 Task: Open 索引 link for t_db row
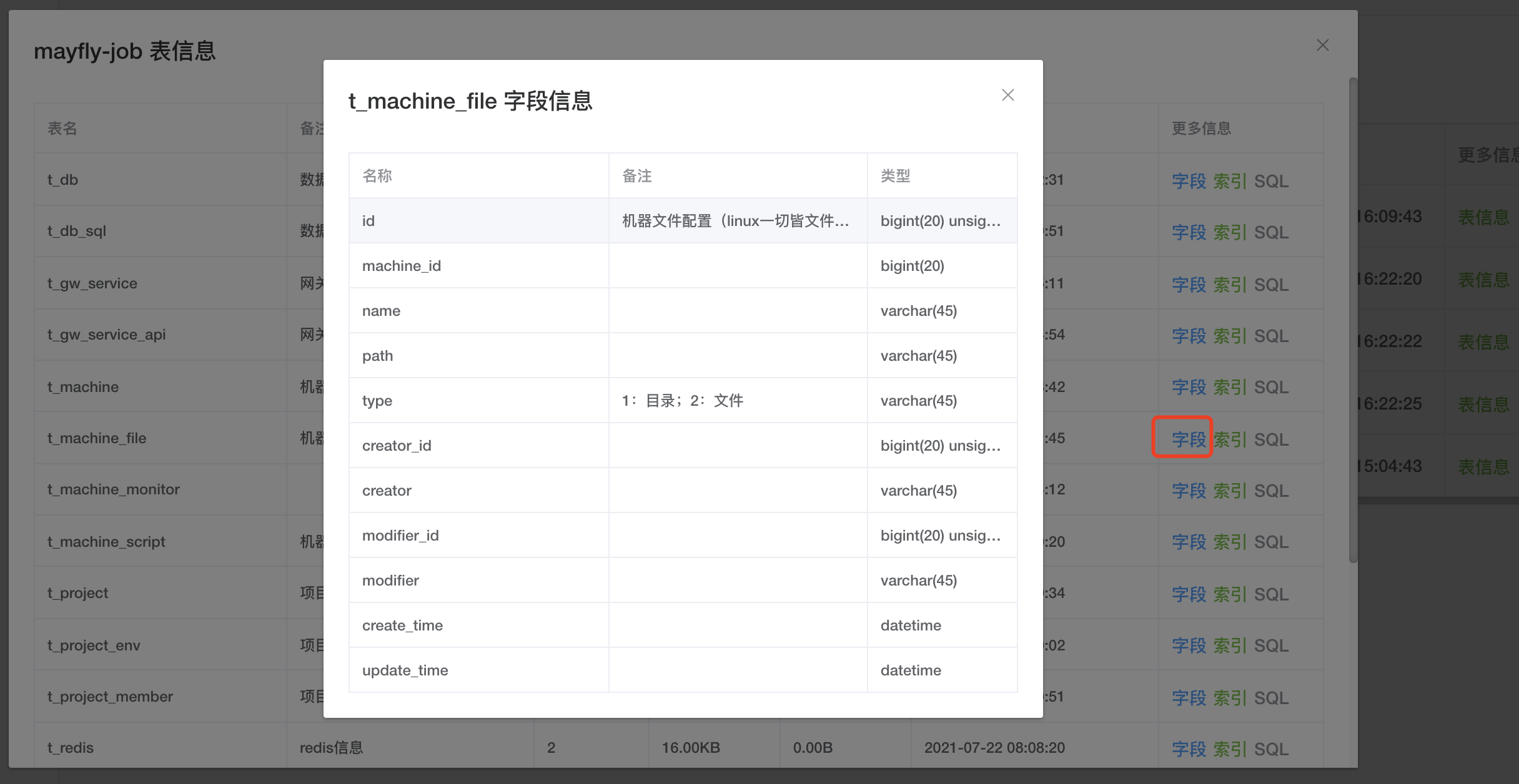(x=1230, y=181)
